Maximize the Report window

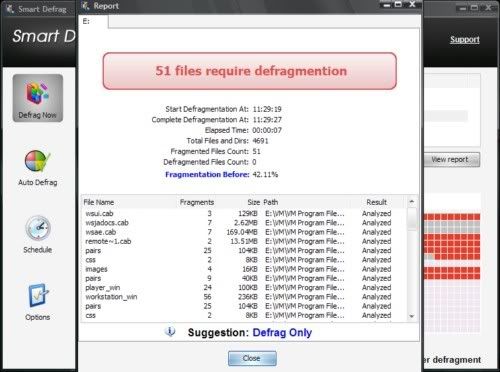[398, 5]
